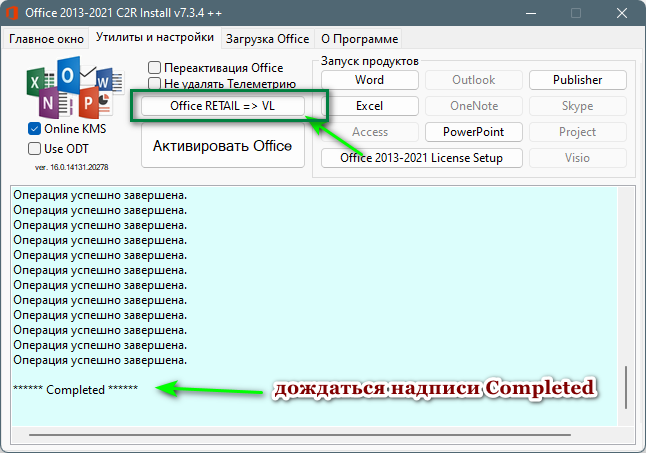Image resolution: width=646 pixels, height=453 pixels.
Task: Click the Office suite logo image
Action: click(x=75, y=87)
